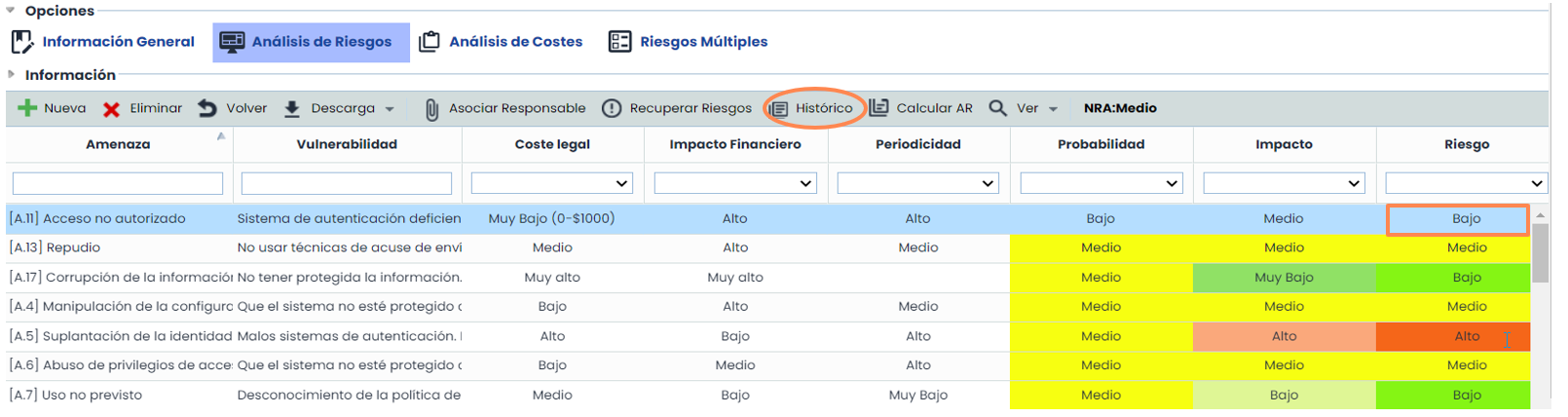Click the red X Eliminar icon
This screenshot has width=1568, height=417.
[112, 109]
